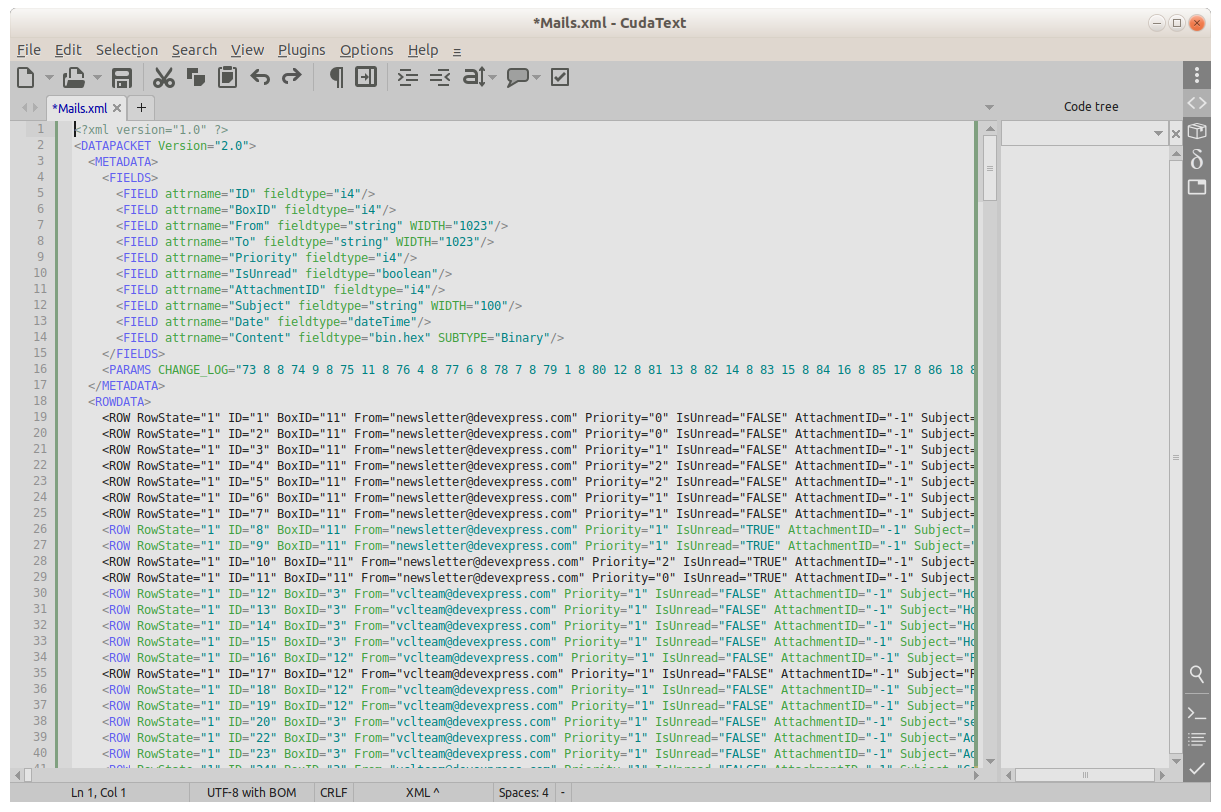The image size is (1221, 812).
Task: Open the Plugins menu
Action: pyautogui.click(x=301, y=50)
